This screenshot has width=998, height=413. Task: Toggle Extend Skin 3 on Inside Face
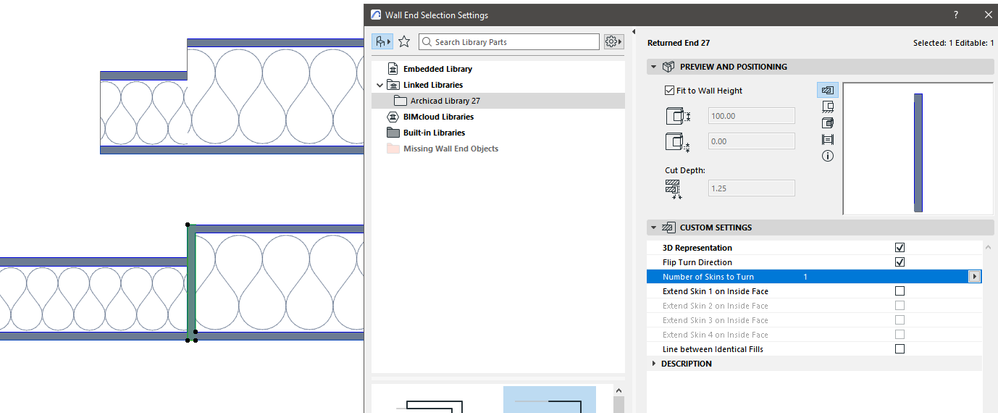[899, 320]
